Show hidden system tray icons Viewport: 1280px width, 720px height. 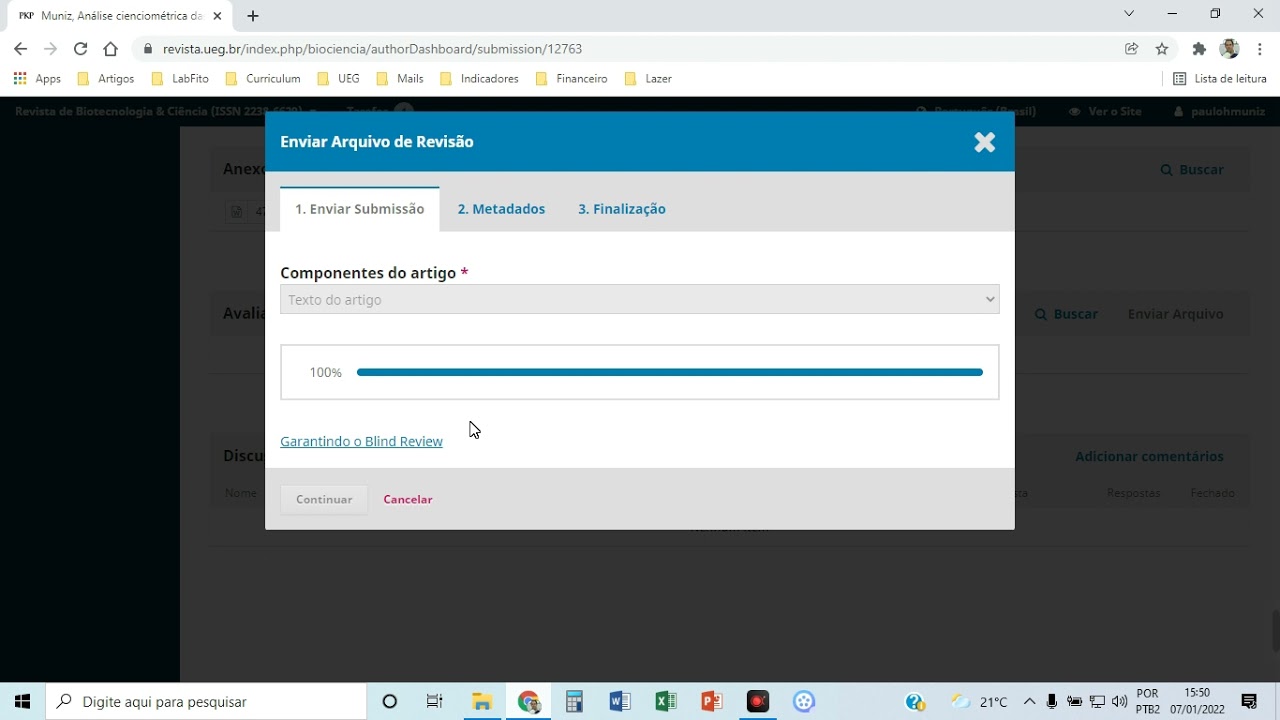coord(1030,702)
